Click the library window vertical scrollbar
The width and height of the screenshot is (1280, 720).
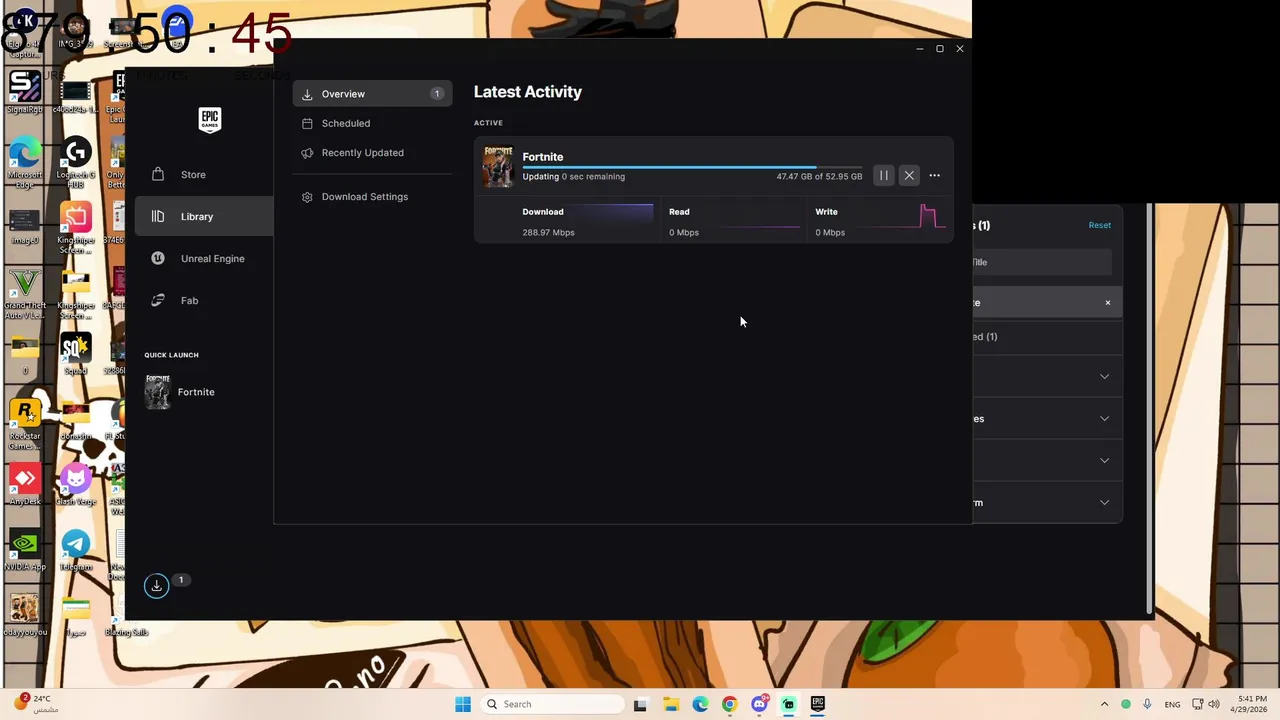pyautogui.click(x=1149, y=410)
